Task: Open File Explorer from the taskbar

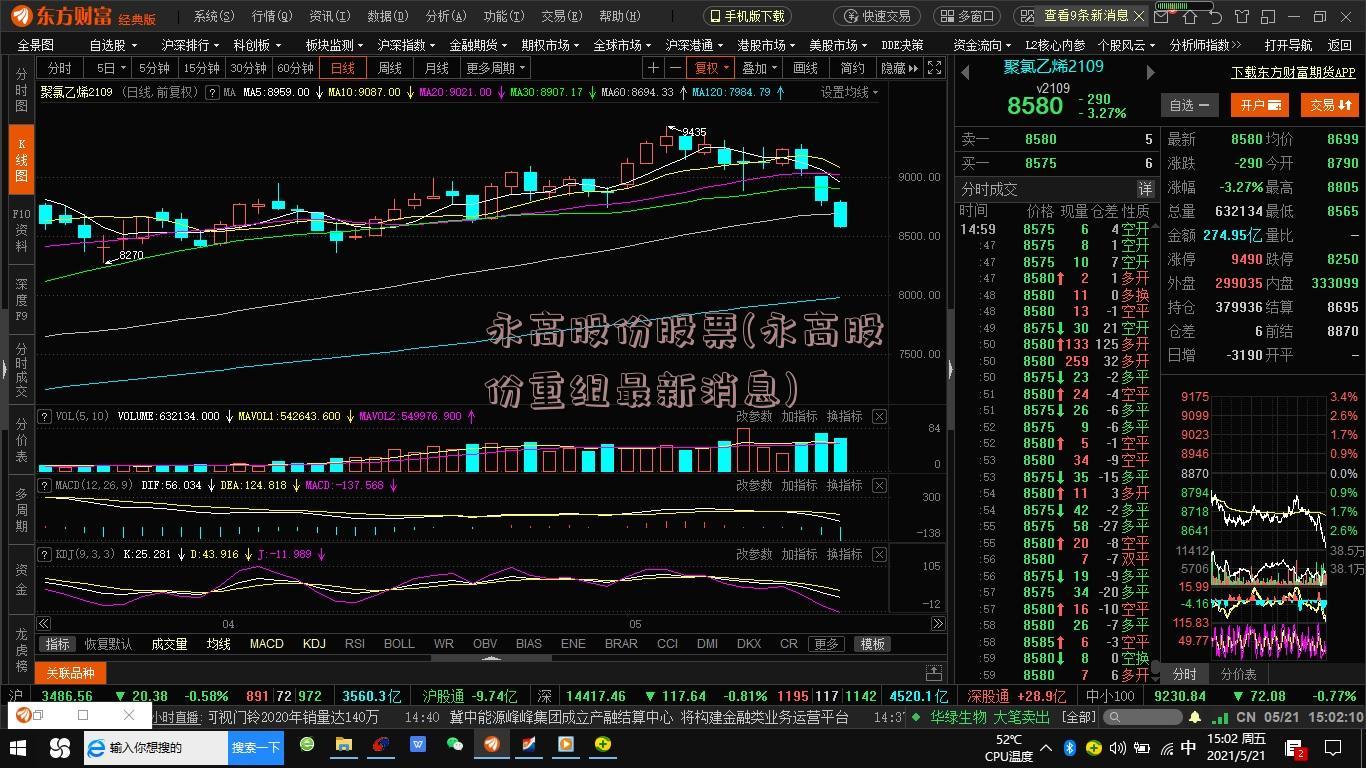Action: 344,745
